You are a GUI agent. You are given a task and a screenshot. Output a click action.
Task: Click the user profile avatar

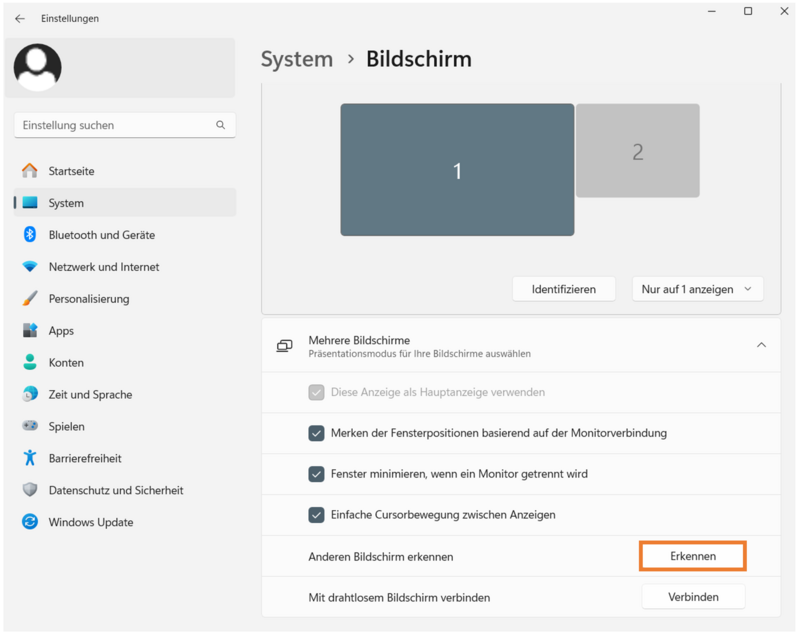[x=38, y=67]
